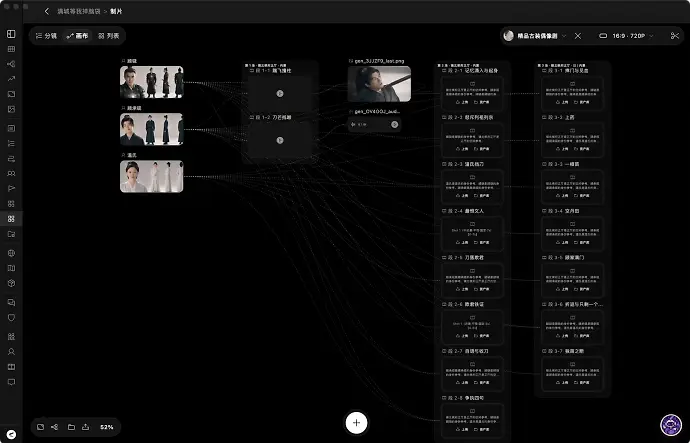This screenshot has height=443, width=690.
Task: Select the 段 3-6 segment title
Action: [573, 304]
